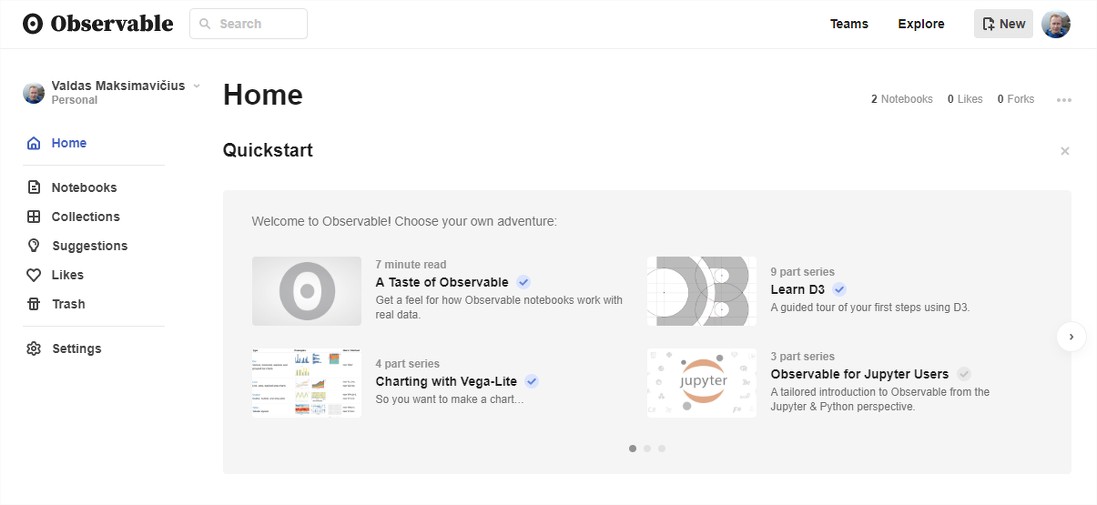Open the Teams menu item
The width and height of the screenshot is (1097, 505).
[x=849, y=24]
